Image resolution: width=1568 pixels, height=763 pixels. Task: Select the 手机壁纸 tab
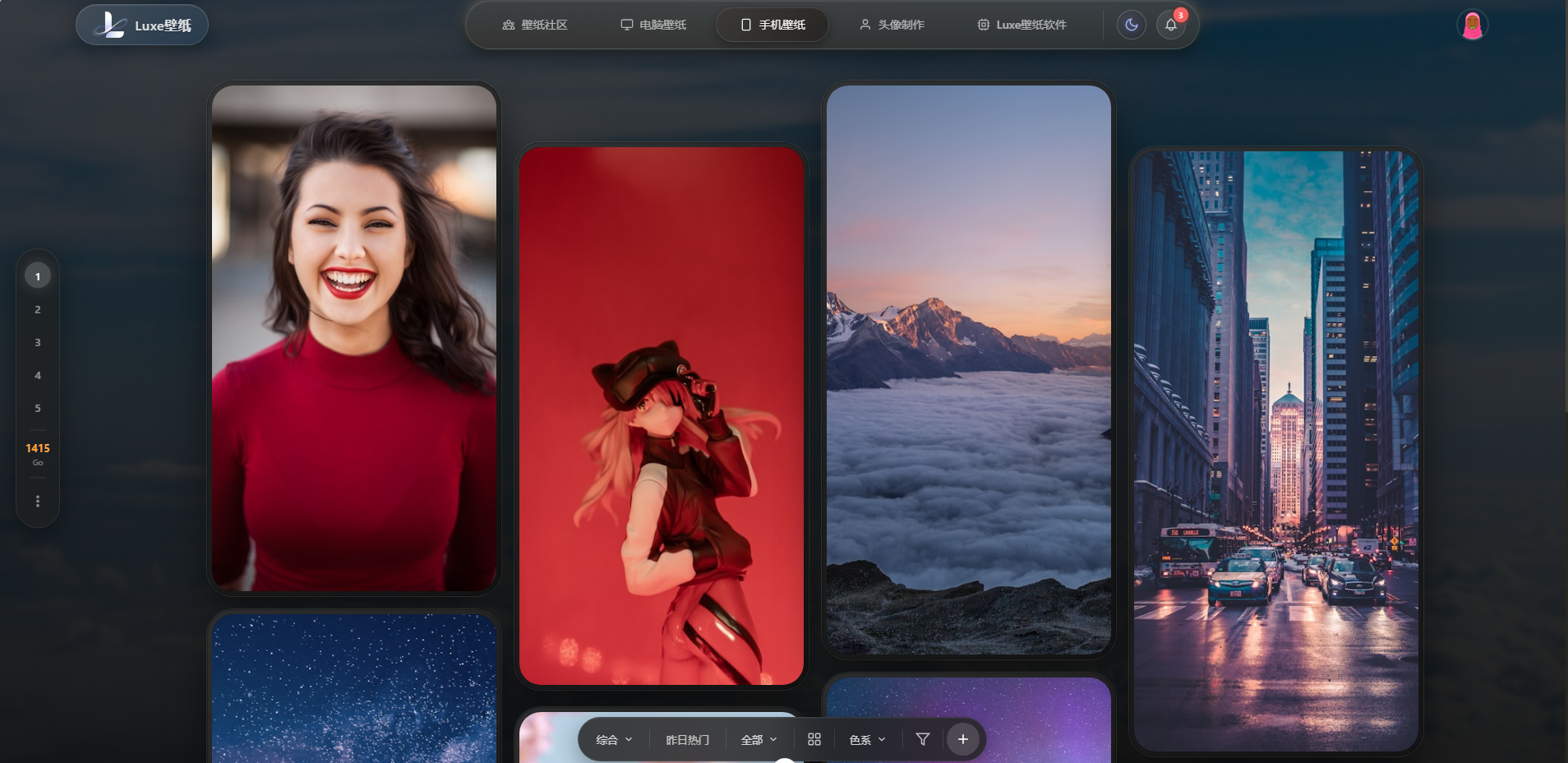(772, 25)
